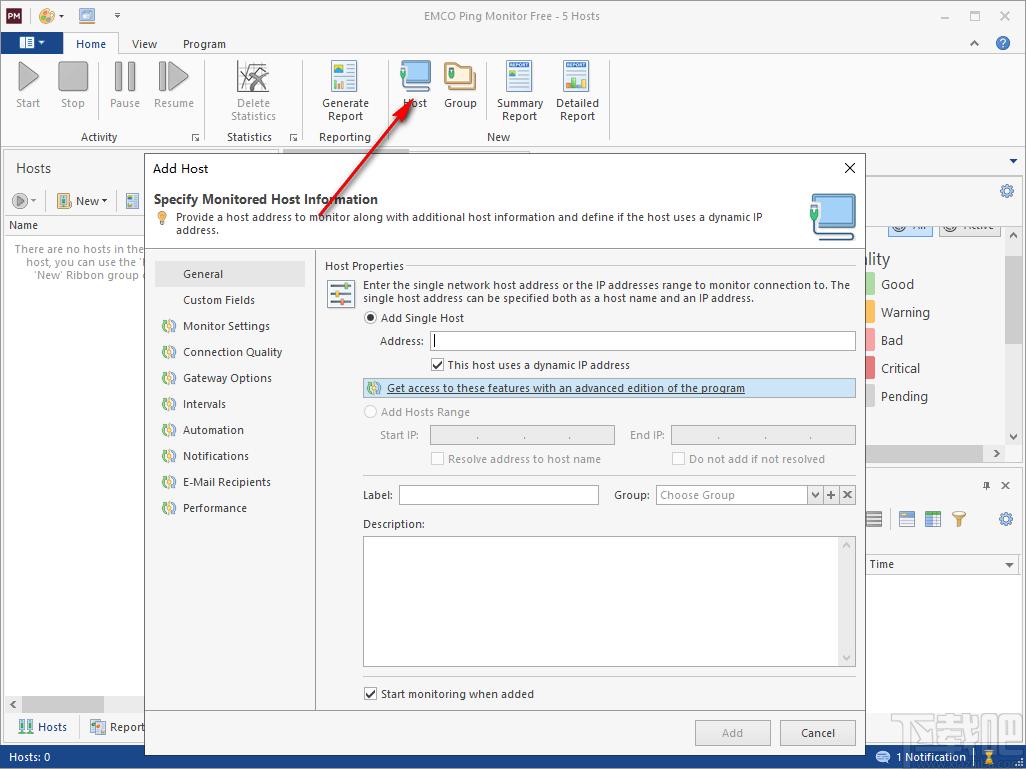The height and width of the screenshot is (769, 1026).
Task: Pin the lower right panel
Action: (x=986, y=486)
